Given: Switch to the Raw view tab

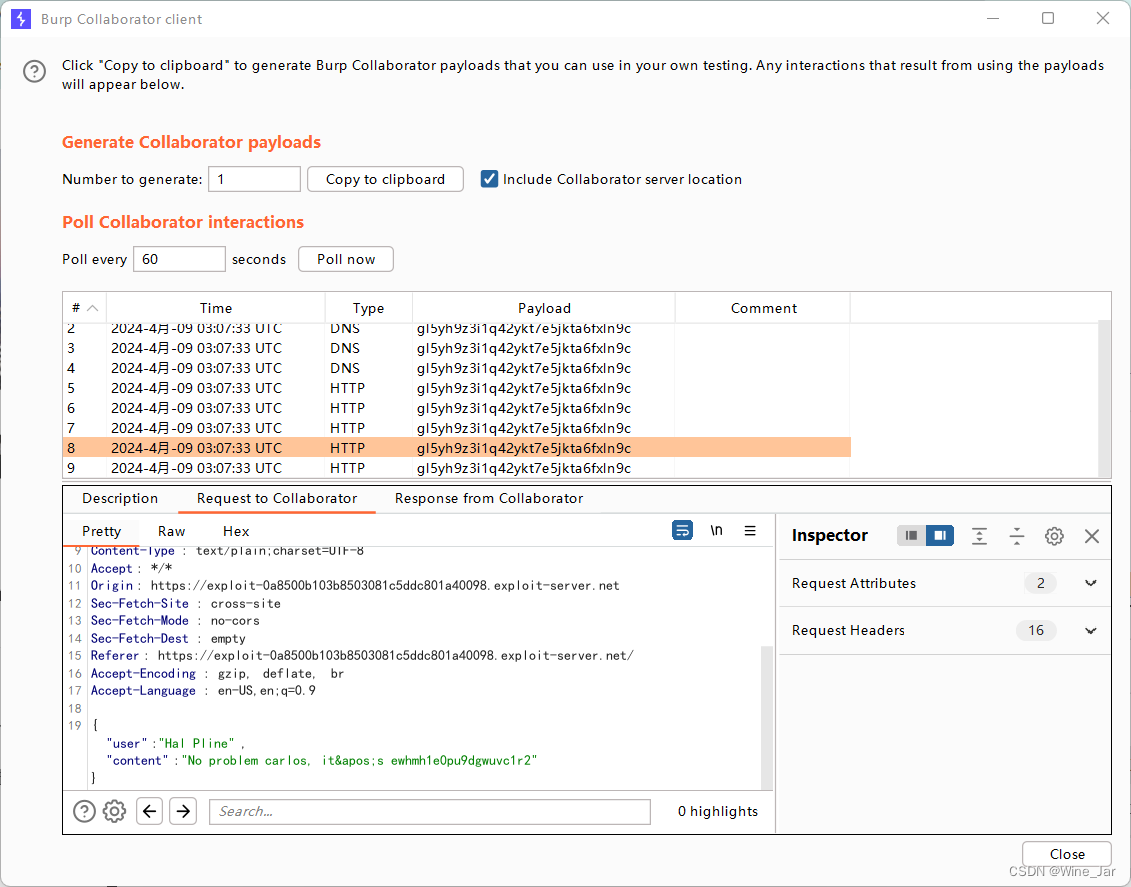Looking at the screenshot, I should coord(172,531).
